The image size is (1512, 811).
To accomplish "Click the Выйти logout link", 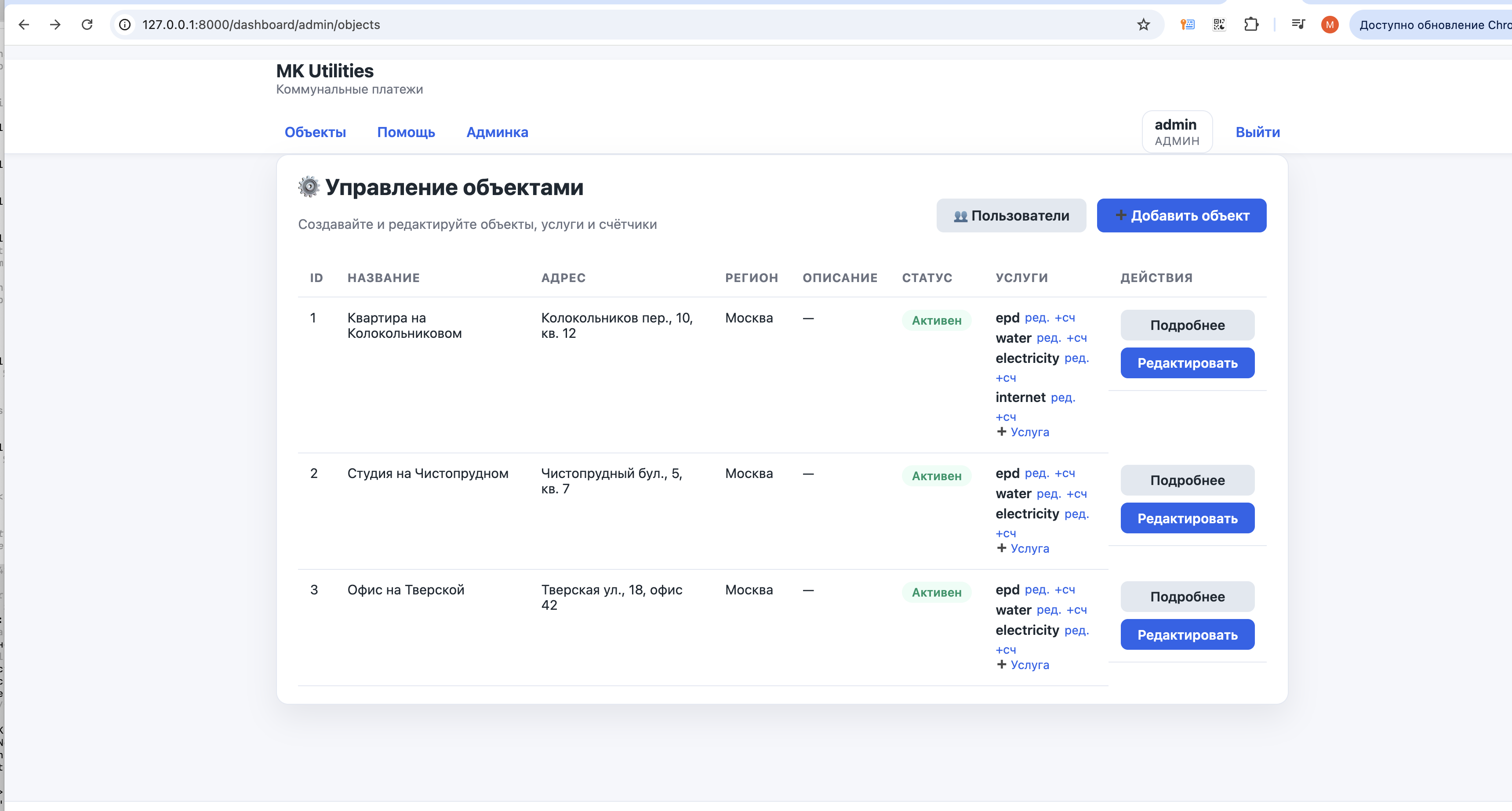I will [x=1257, y=133].
